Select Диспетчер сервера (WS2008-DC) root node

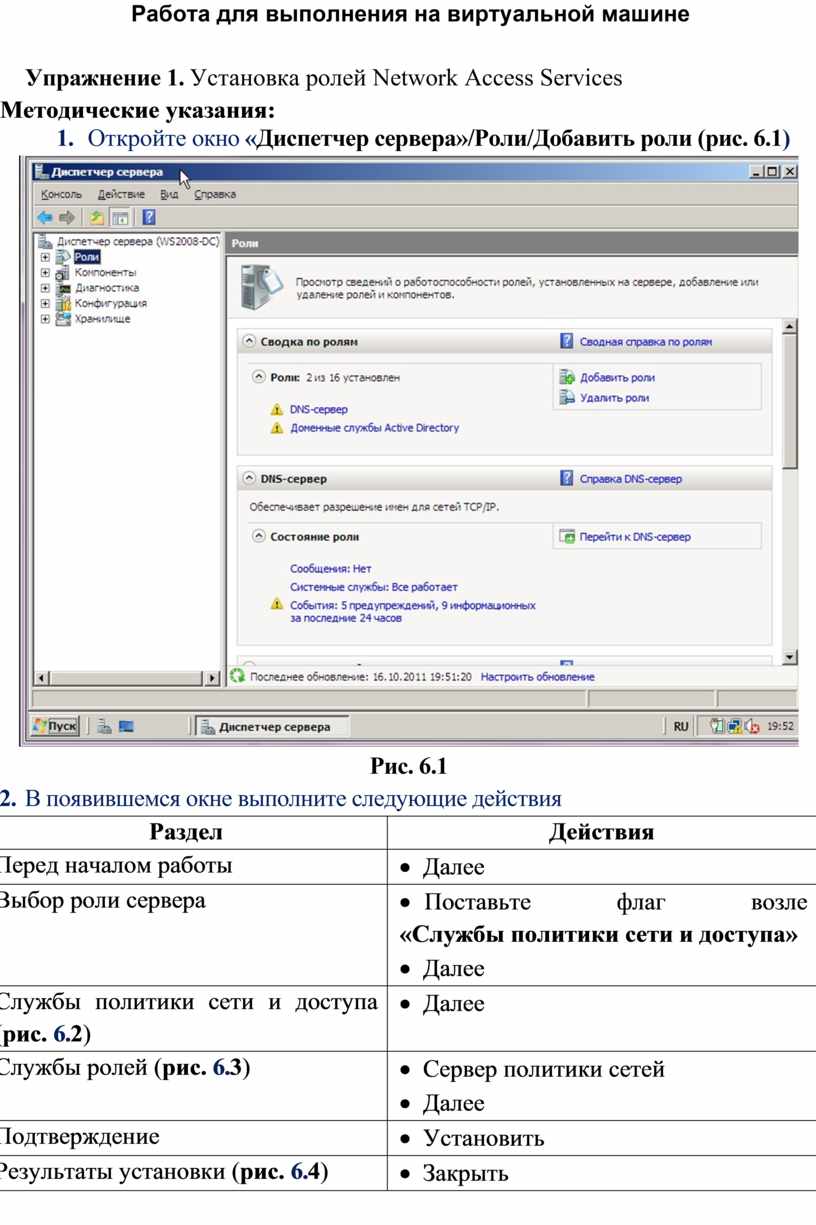138,242
